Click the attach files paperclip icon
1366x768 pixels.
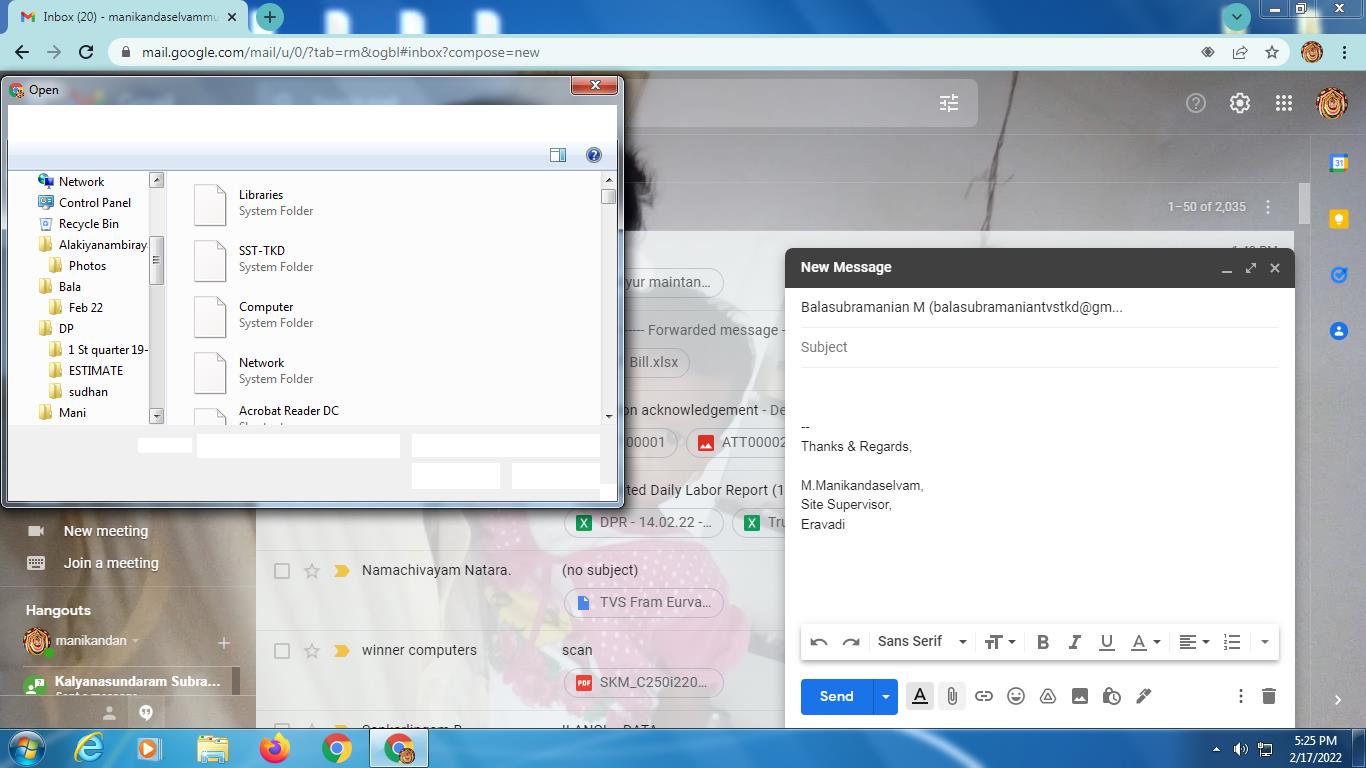[x=952, y=696]
